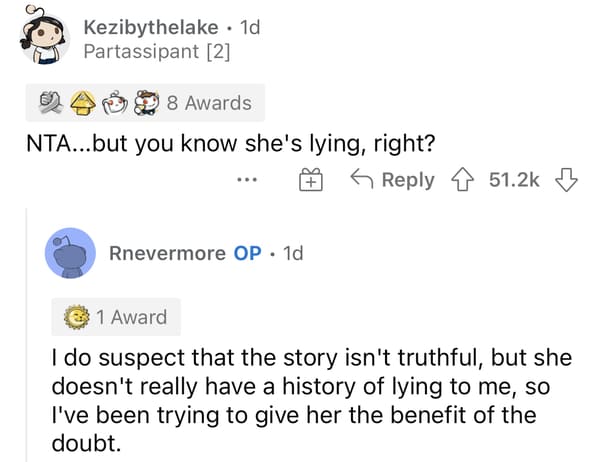Click the 51.2k vote score
Viewport: 599px width, 462px height.
coord(514,180)
